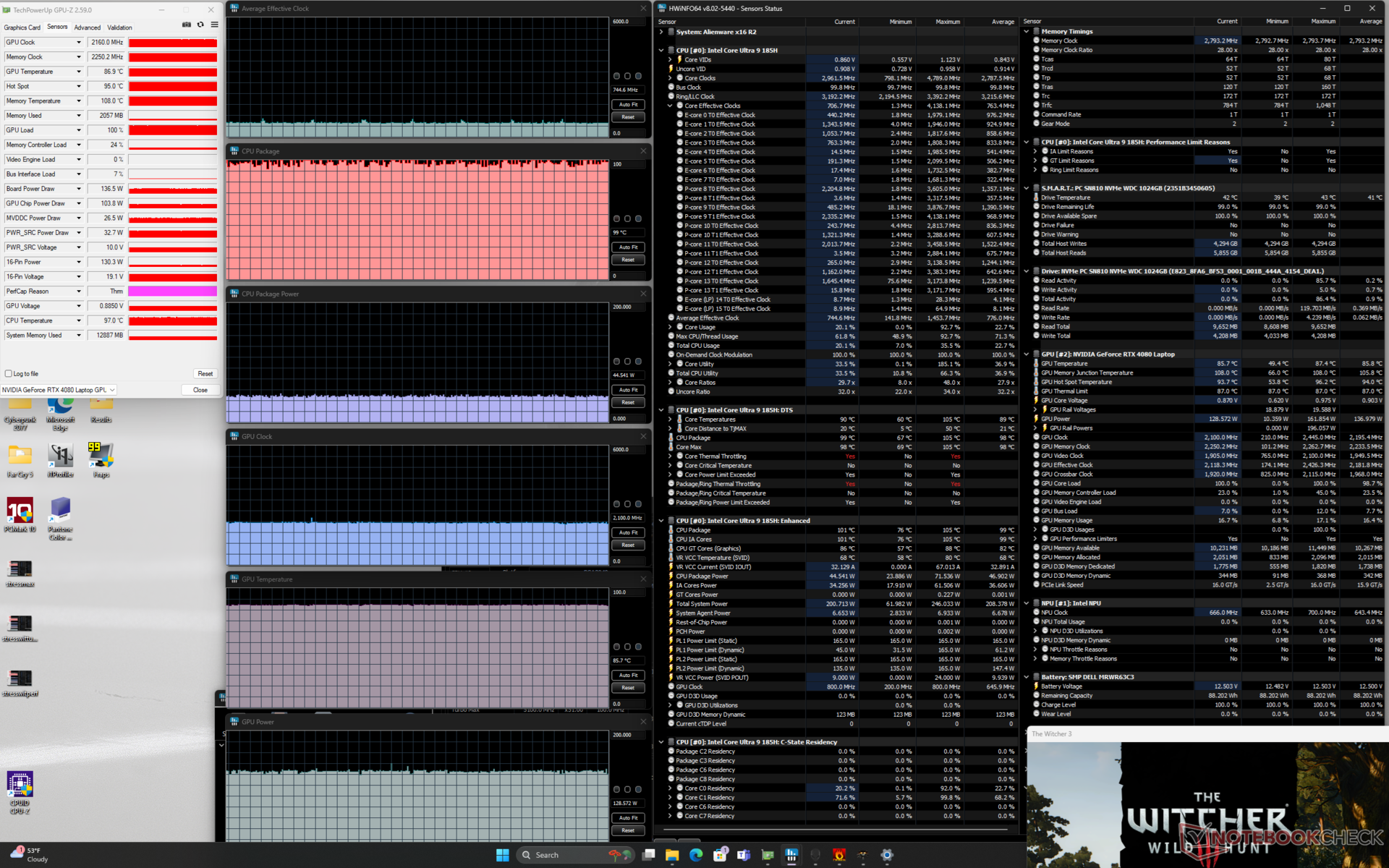This screenshot has height=868, width=1389.
Task: Switch to the Advanced tab
Action: click(x=88, y=27)
